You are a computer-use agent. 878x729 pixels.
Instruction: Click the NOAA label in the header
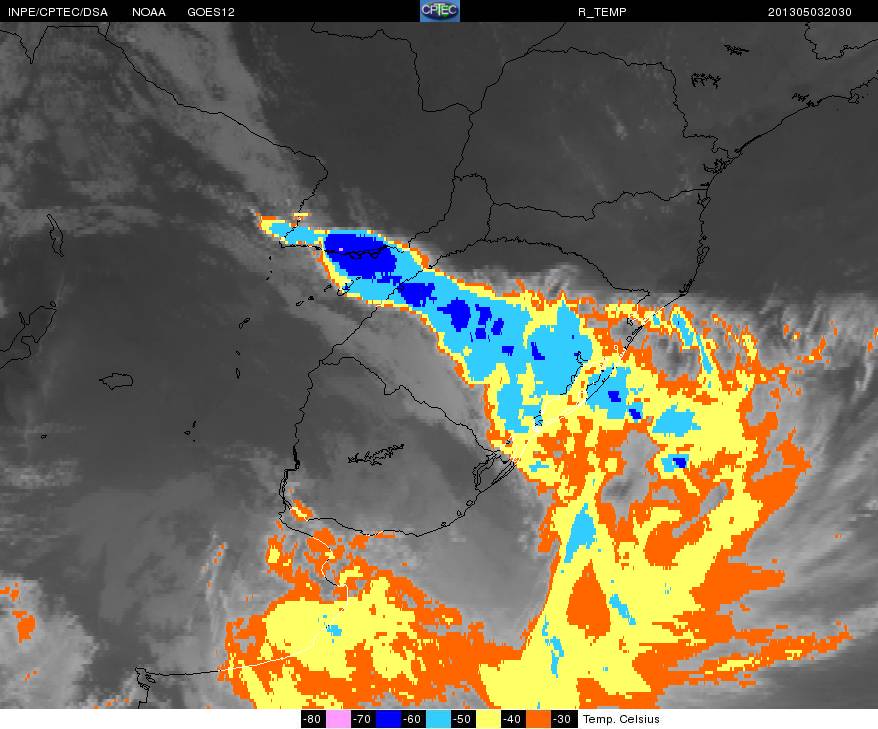(149, 12)
